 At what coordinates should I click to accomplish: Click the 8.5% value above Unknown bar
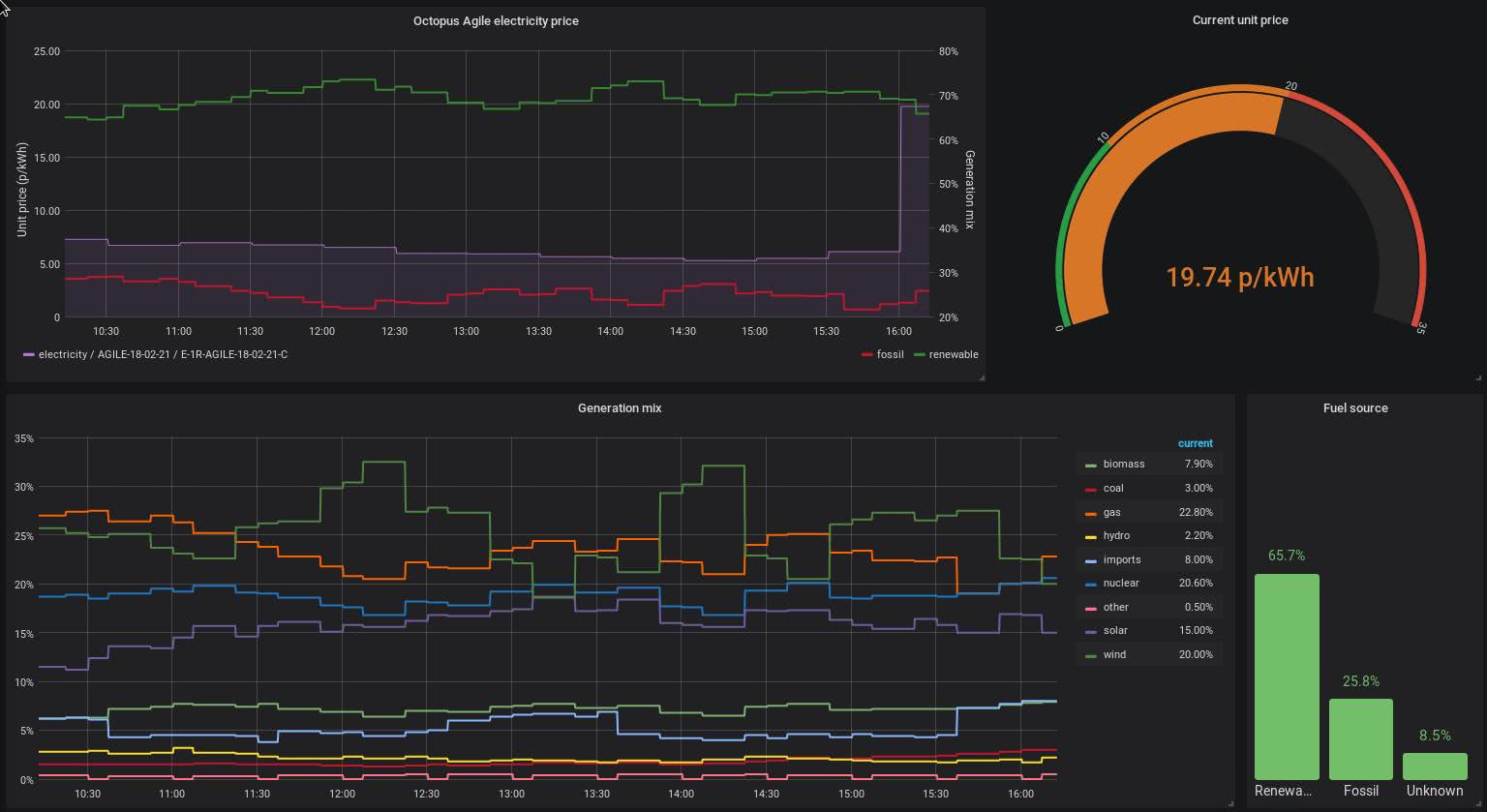pos(1435,736)
